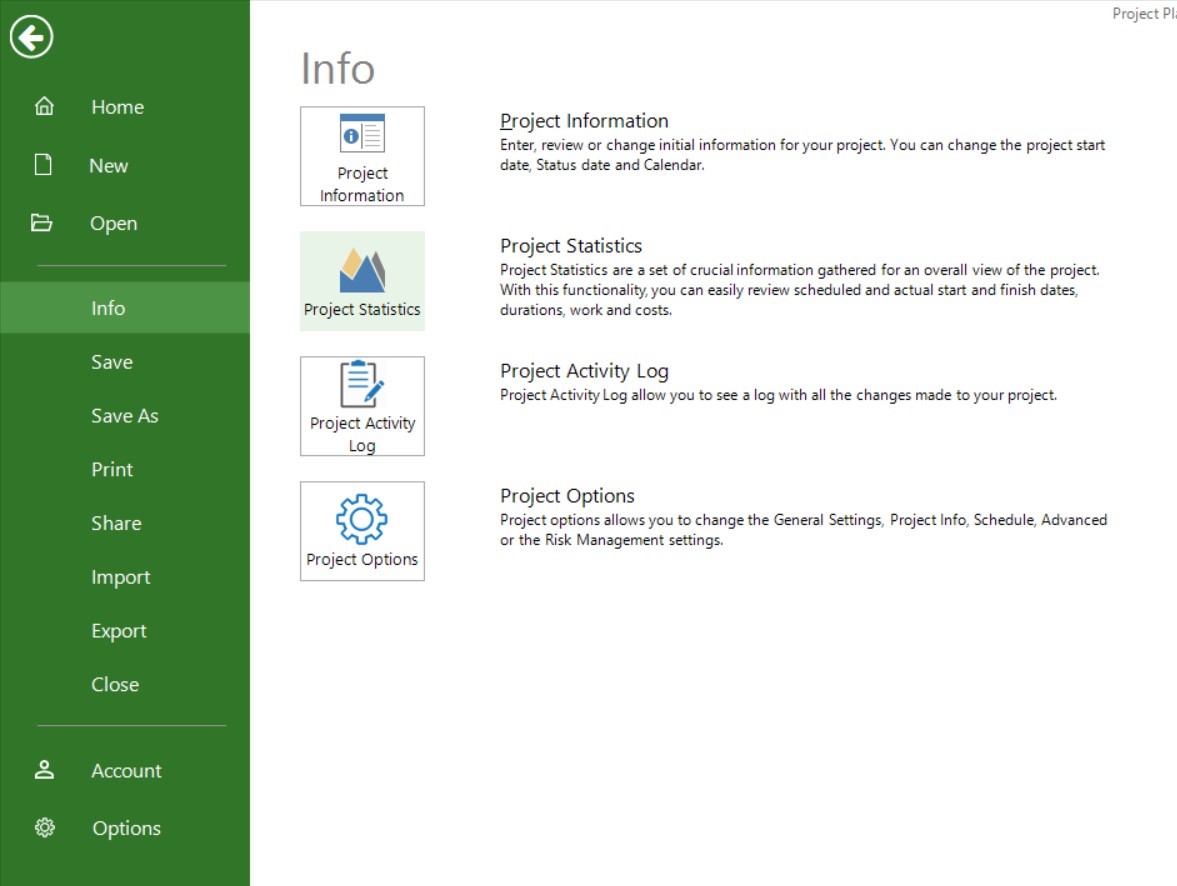The image size is (1177, 886).
Task: Go to the Share menu item
Action: 116,523
